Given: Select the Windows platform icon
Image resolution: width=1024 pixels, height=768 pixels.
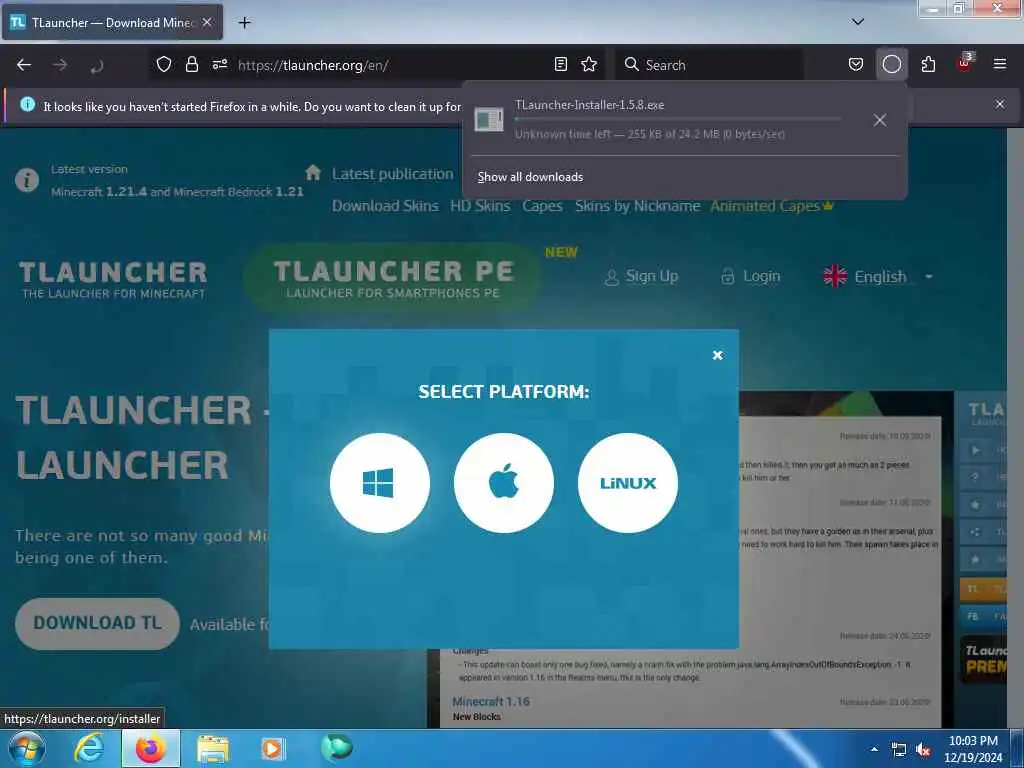Looking at the screenshot, I should click(x=379, y=483).
